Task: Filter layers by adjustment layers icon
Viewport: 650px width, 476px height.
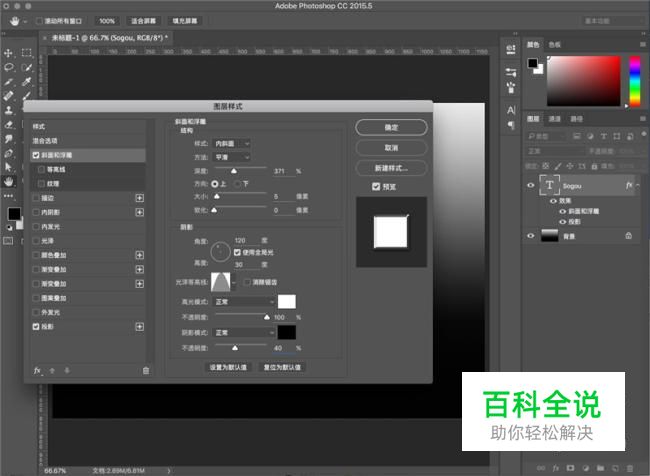Action: click(590, 136)
